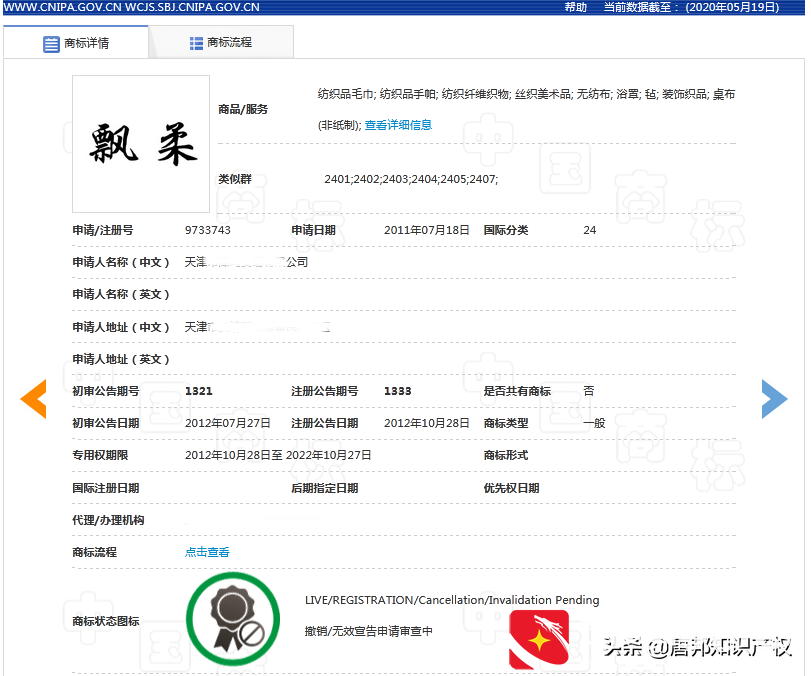Go to the previous trademark with the orange arrow

[x=34, y=398]
